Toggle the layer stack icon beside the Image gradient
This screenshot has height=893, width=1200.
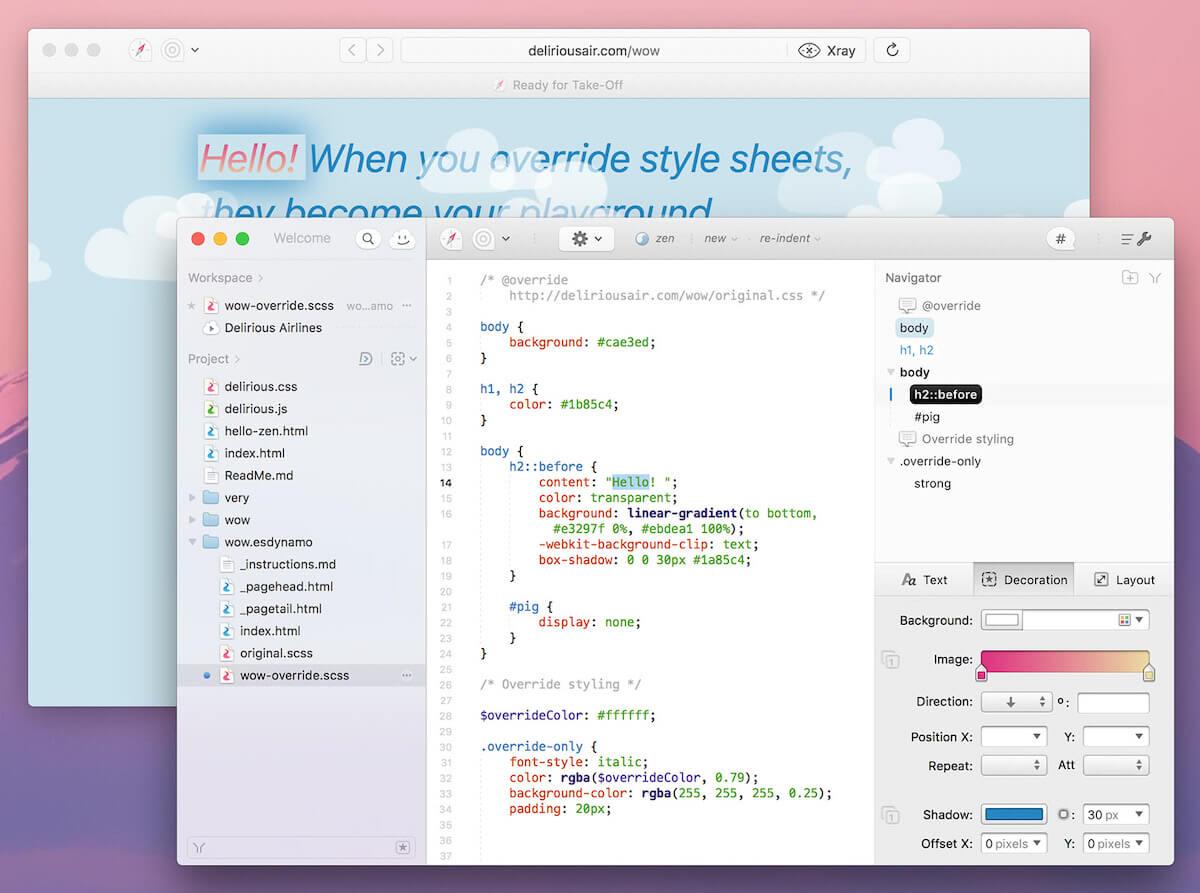pos(890,660)
